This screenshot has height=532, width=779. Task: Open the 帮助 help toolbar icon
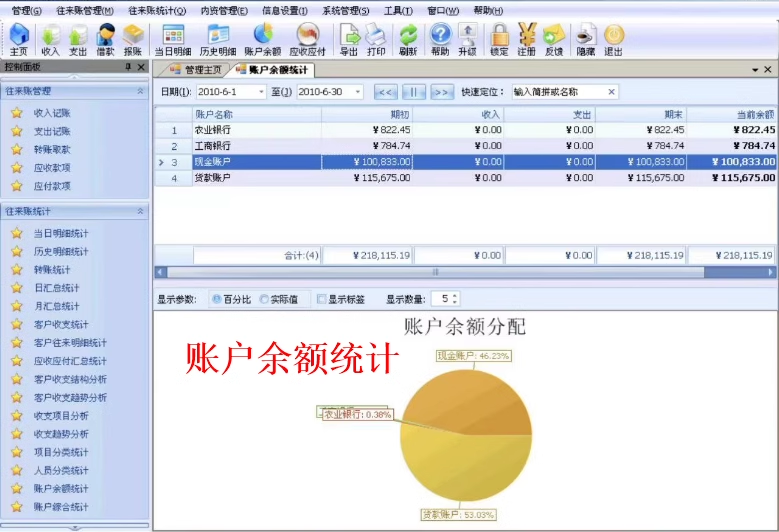click(440, 40)
